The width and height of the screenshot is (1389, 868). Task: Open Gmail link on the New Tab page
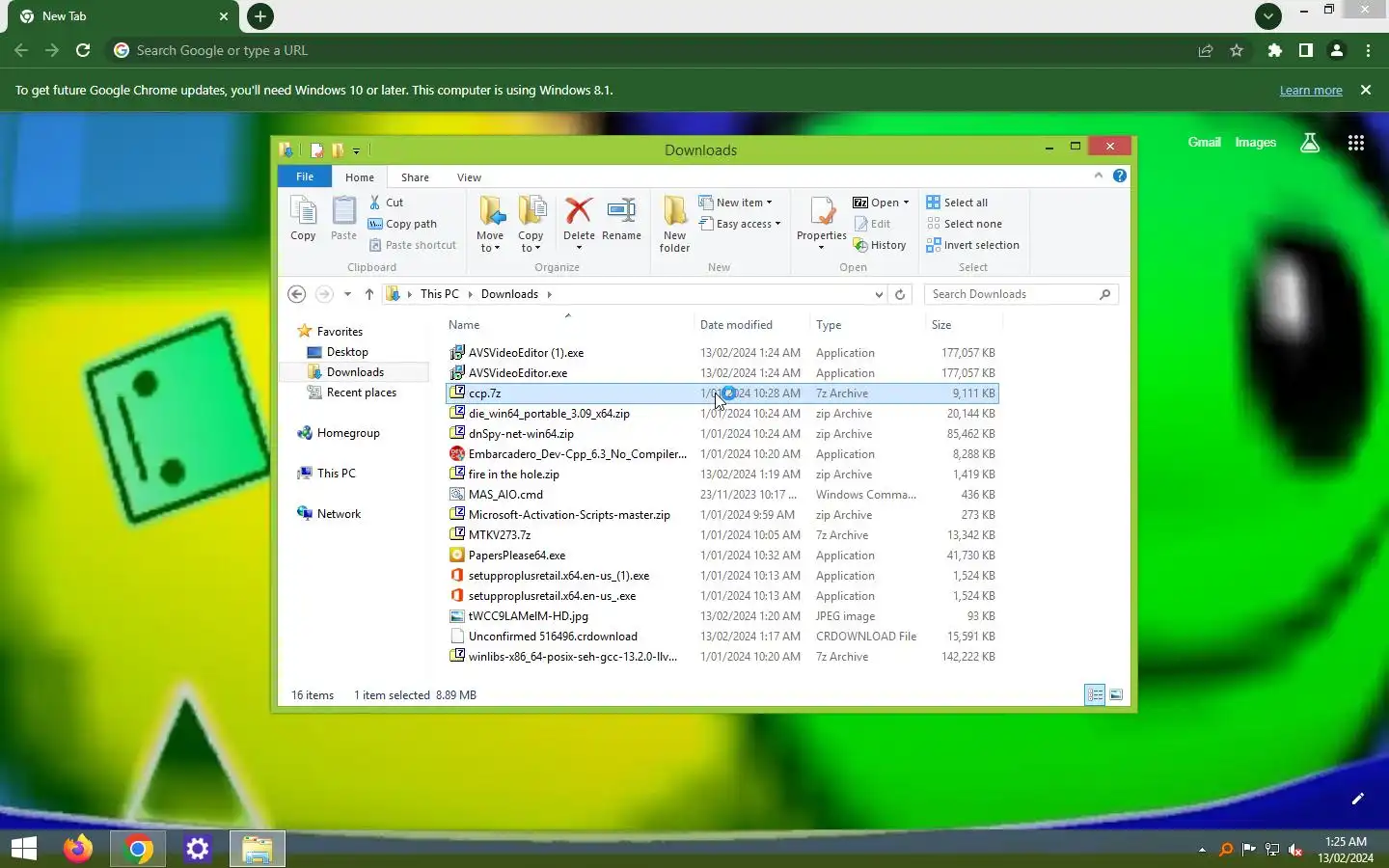pyautogui.click(x=1204, y=142)
